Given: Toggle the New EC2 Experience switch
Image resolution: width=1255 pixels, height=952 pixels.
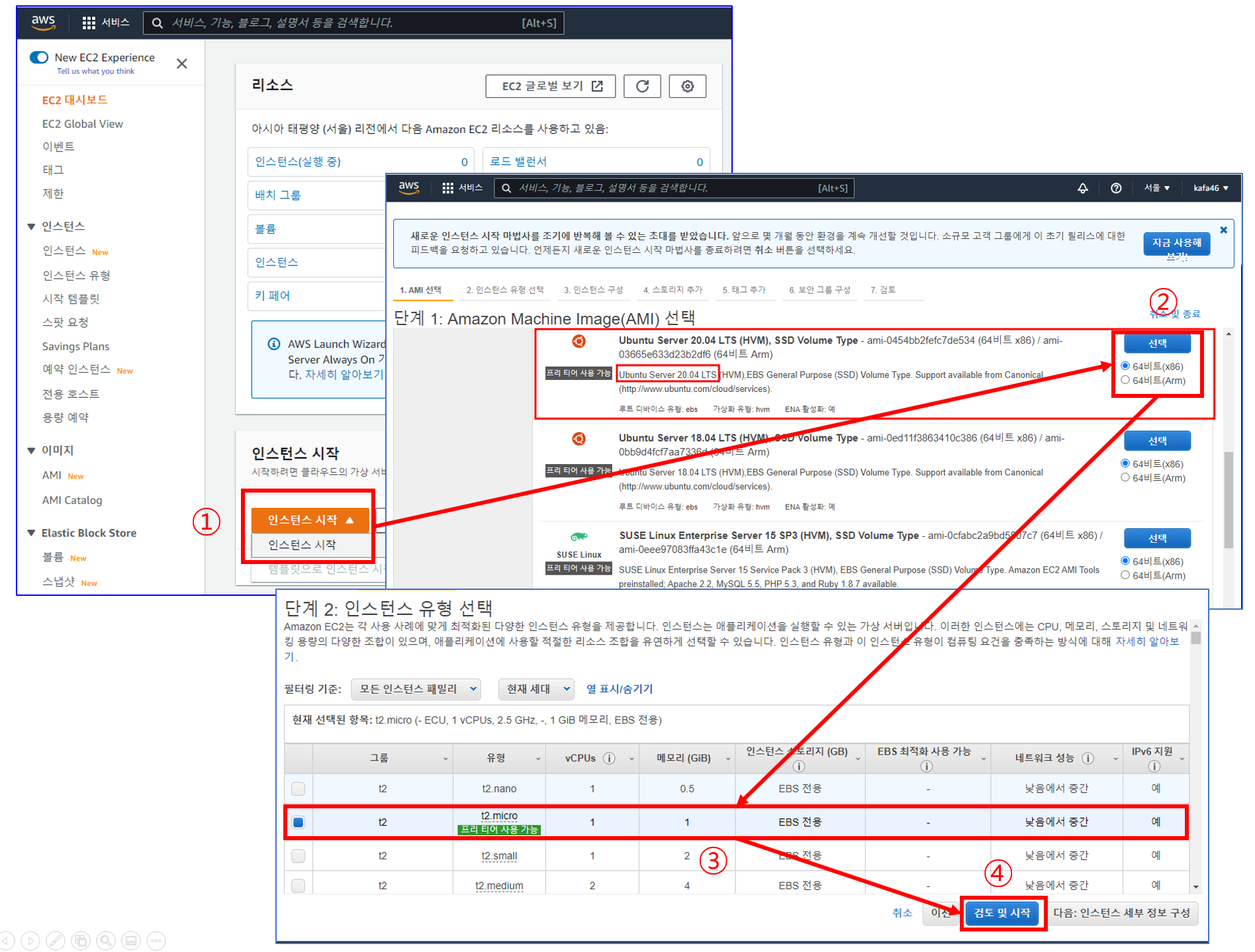Looking at the screenshot, I should pyautogui.click(x=39, y=57).
